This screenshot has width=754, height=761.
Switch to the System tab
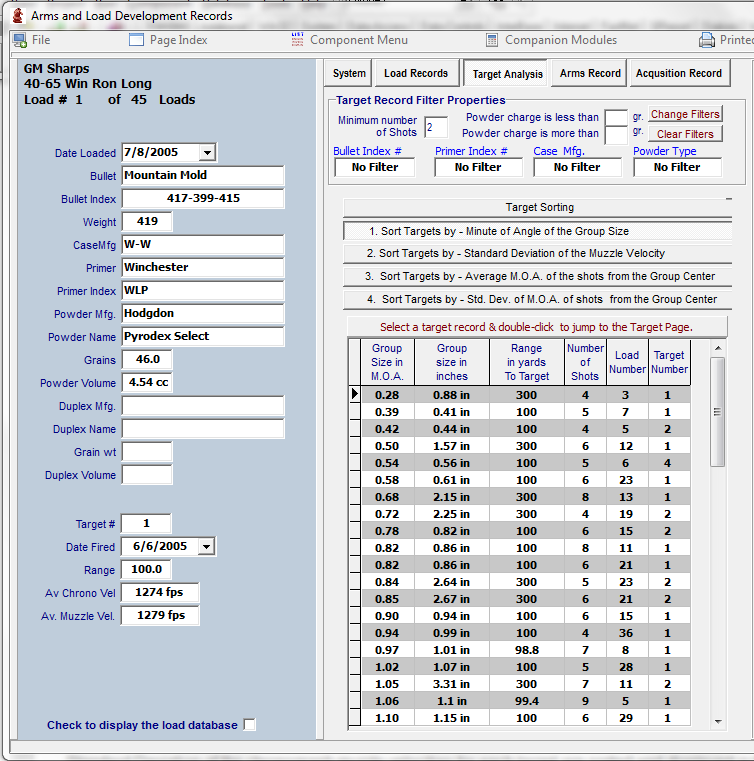(x=349, y=73)
